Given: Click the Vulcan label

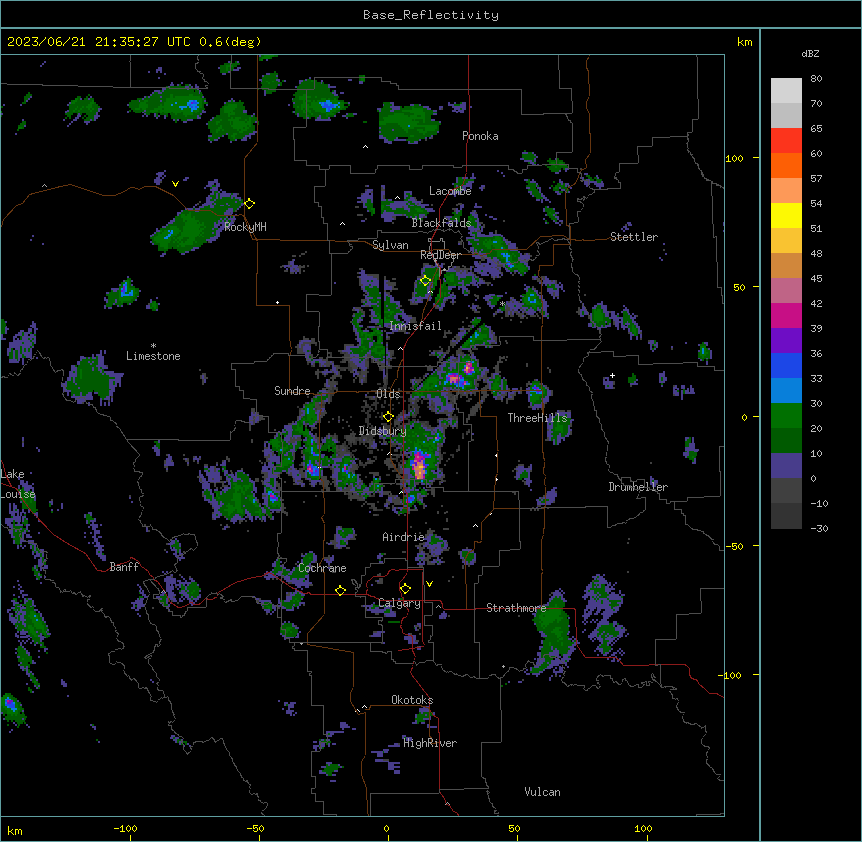Looking at the screenshot, I should pos(542,792).
